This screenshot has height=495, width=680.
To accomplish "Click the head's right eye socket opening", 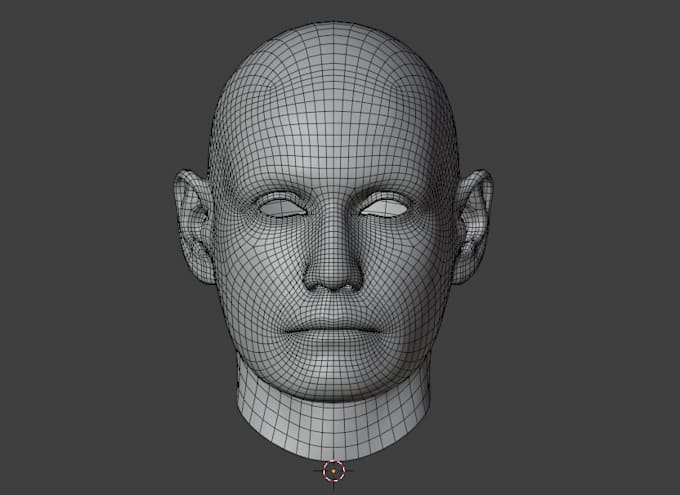I will (283, 208).
